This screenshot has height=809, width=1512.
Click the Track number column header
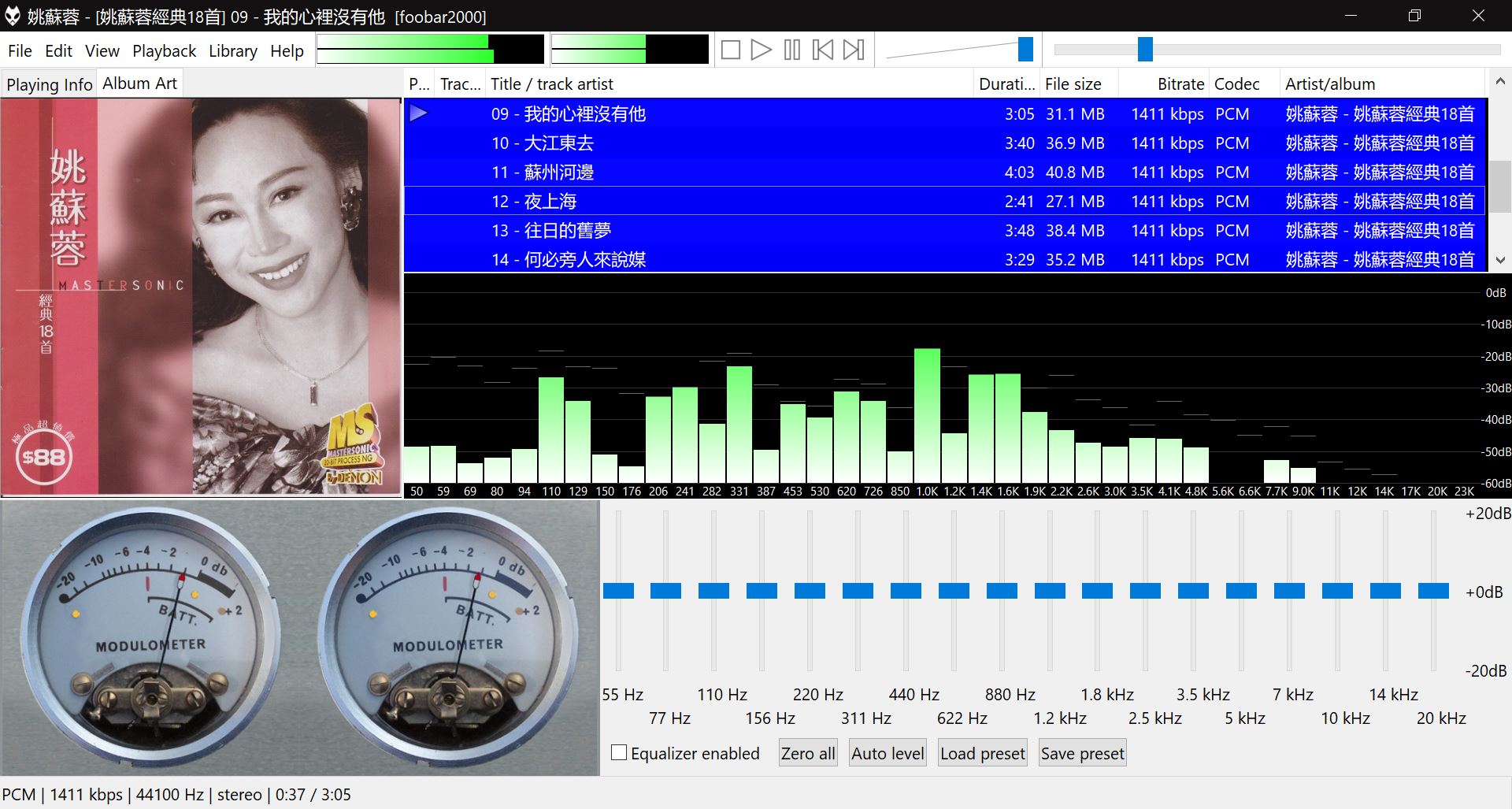(x=460, y=84)
